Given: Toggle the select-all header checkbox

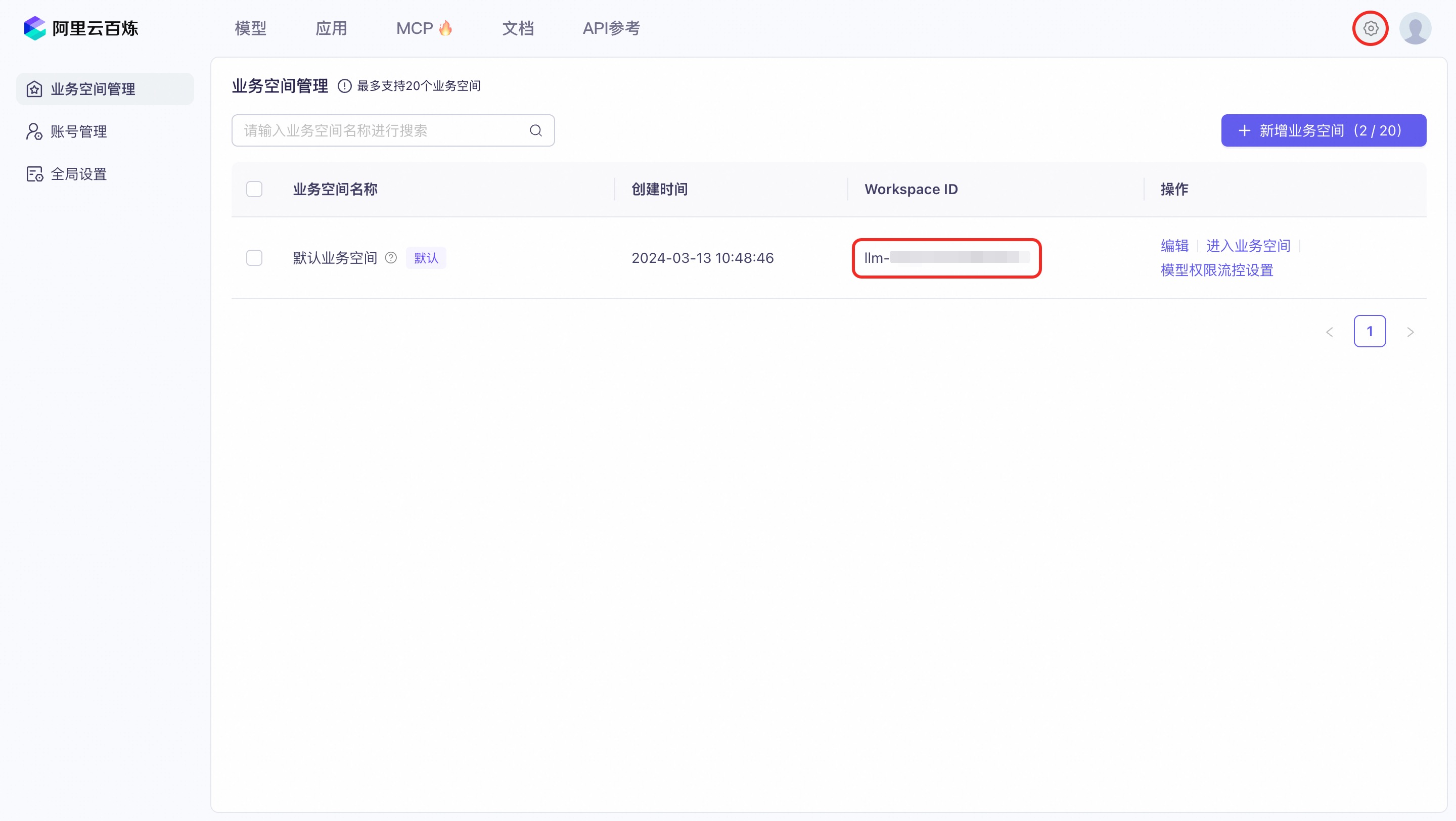Looking at the screenshot, I should [x=254, y=189].
